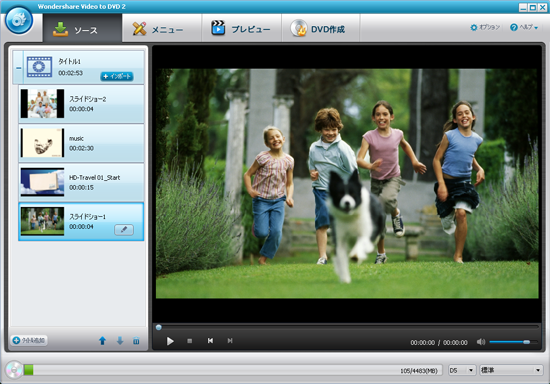550x384 pixels.
Task: Open the DVD作成 tab
Action: click(320, 29)
